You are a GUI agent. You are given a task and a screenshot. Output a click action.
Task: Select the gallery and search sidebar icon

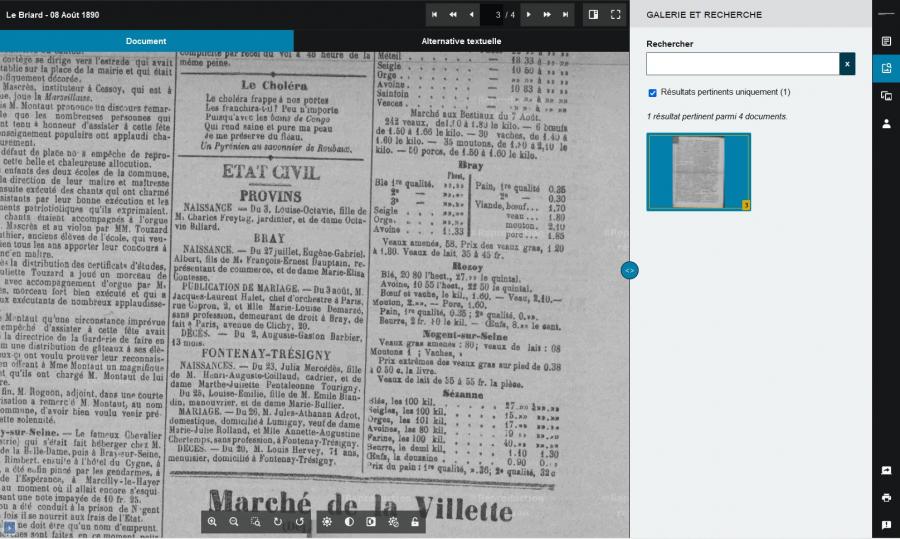pos(886,68)
